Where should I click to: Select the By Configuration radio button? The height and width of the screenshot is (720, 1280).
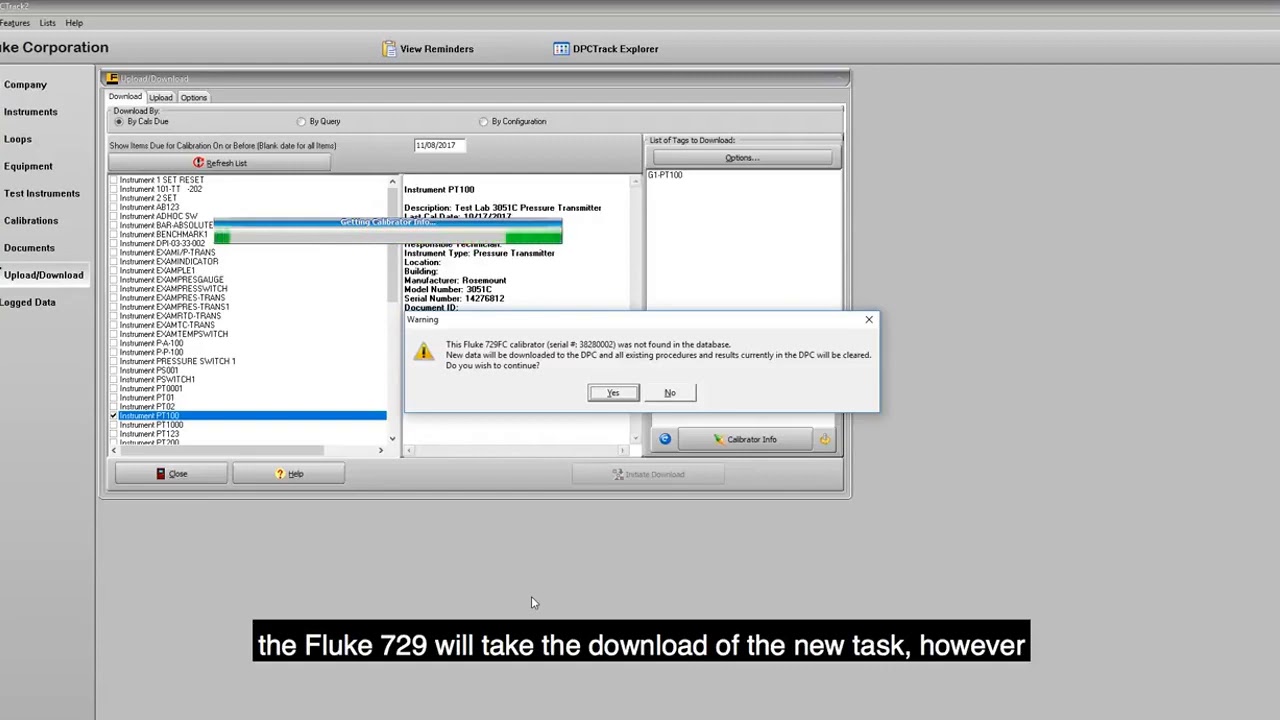click(483, 122)
